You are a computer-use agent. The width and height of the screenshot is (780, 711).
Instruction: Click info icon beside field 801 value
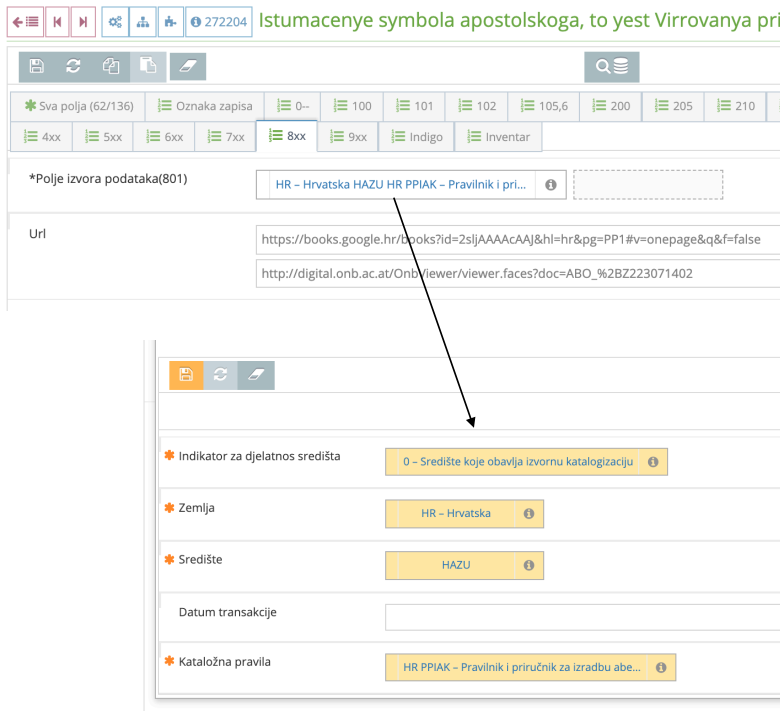point(550,185)
